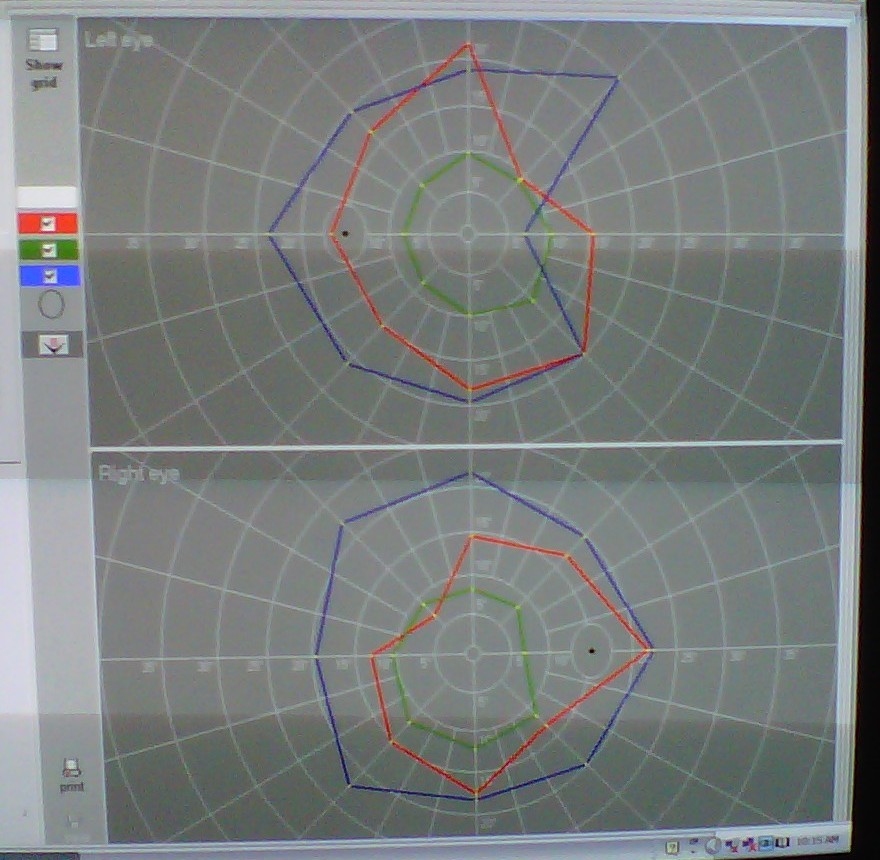
Task: Toggle the green isopter checkbox
Action: (47, 249)
